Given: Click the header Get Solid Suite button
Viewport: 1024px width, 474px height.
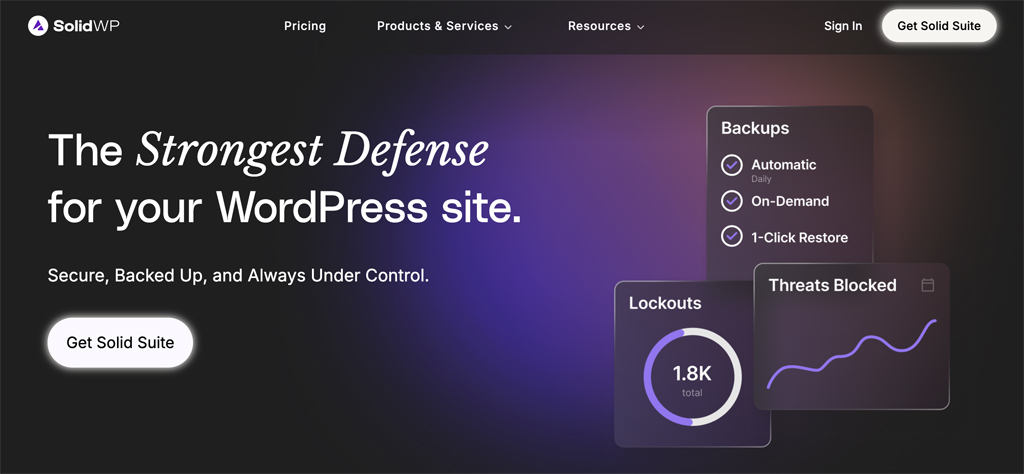Looking at the screenshot, I should pyautogui.click(x=938, y=26).
